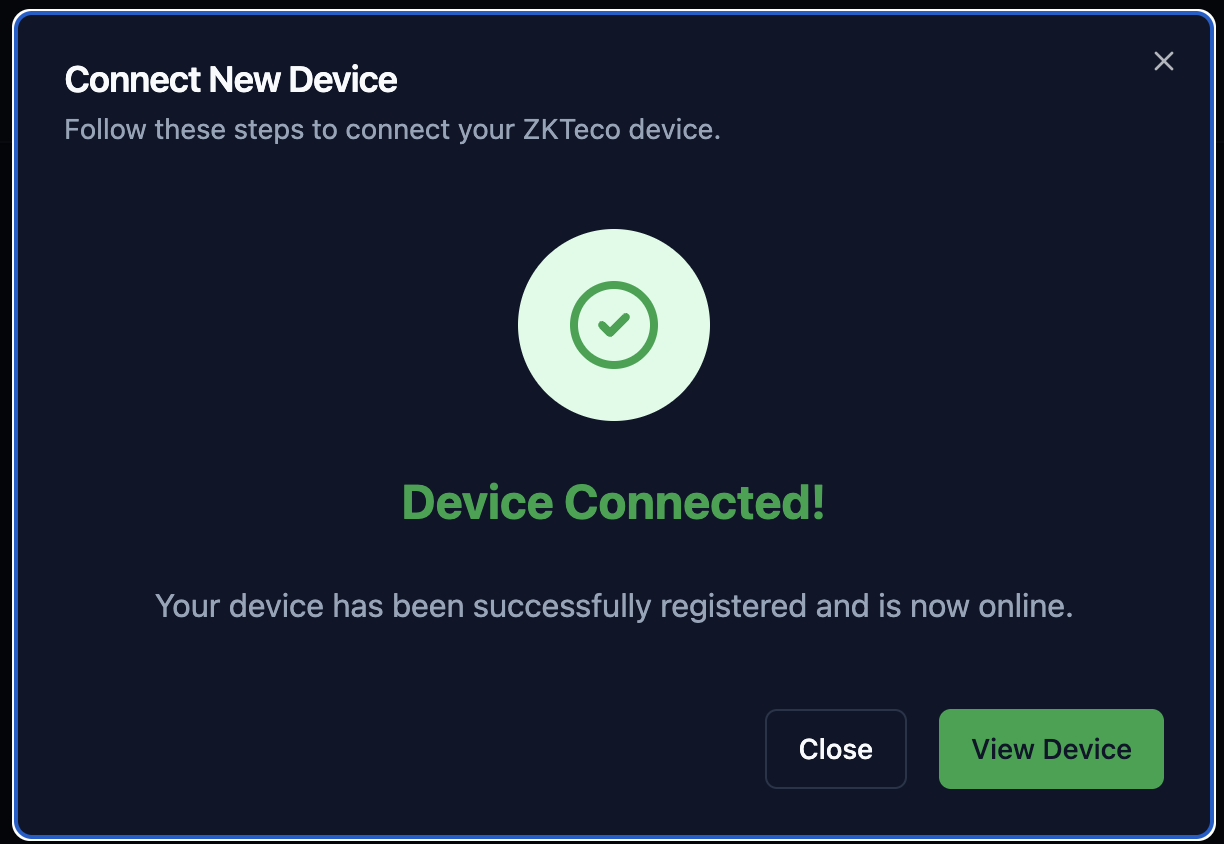Click the word "ZKTeco" in the subtitle
The height and width of the screenshot is (844, 1224).
pyautogui.click(x=573, y=130)
